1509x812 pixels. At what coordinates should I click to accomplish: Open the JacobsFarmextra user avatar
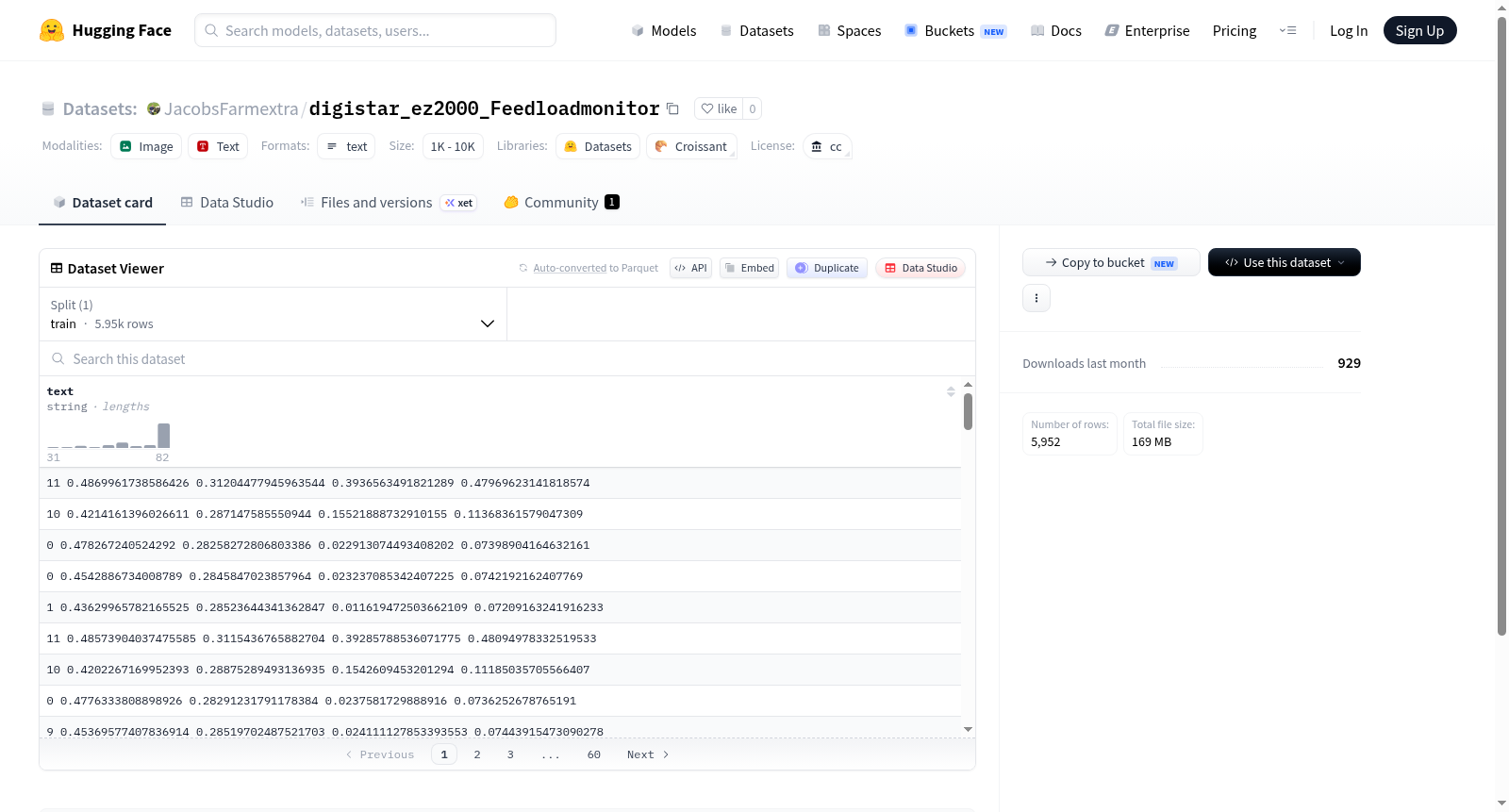point(154,108)
